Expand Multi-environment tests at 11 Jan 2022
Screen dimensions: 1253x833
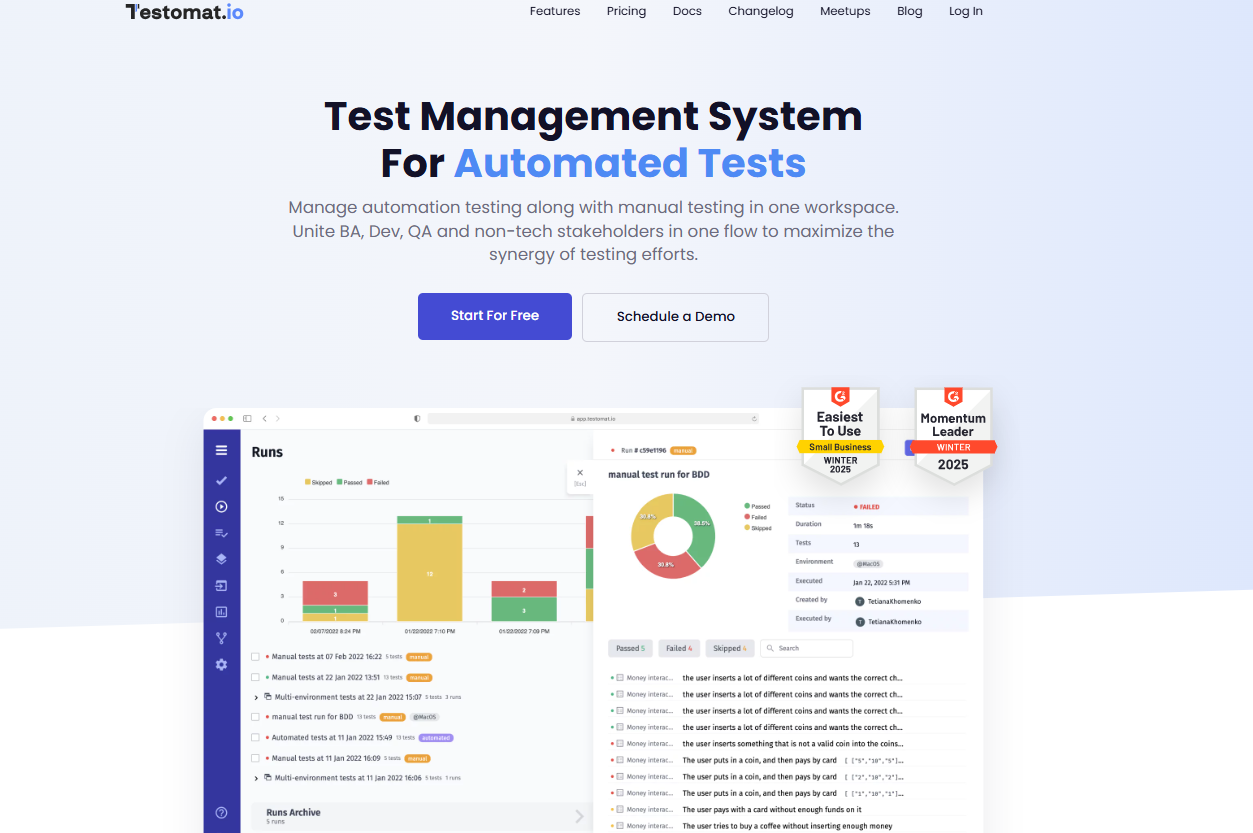pos(258,777)
